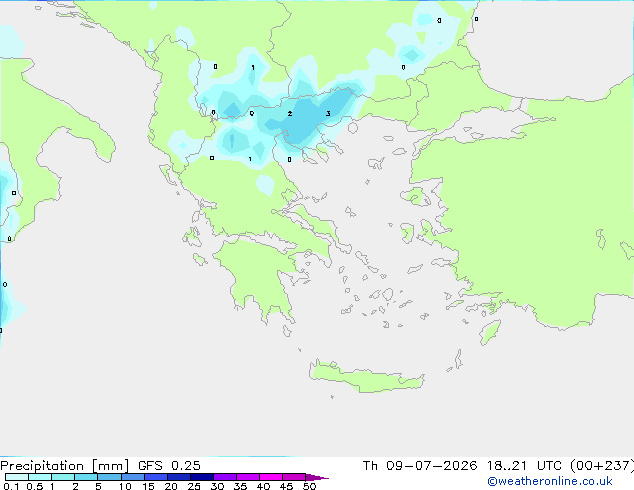Click the legend label '35'
The width and height of the screenshot is (634, 490).
point(240,486)
